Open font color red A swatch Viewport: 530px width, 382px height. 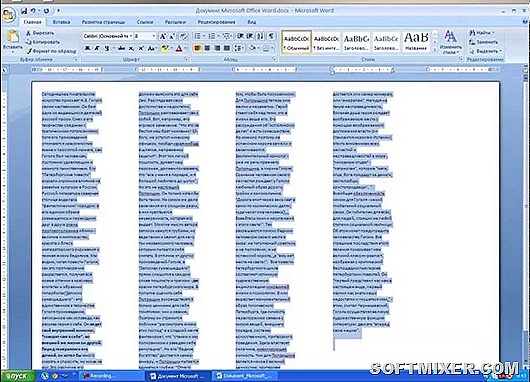[x=179, y=48]
